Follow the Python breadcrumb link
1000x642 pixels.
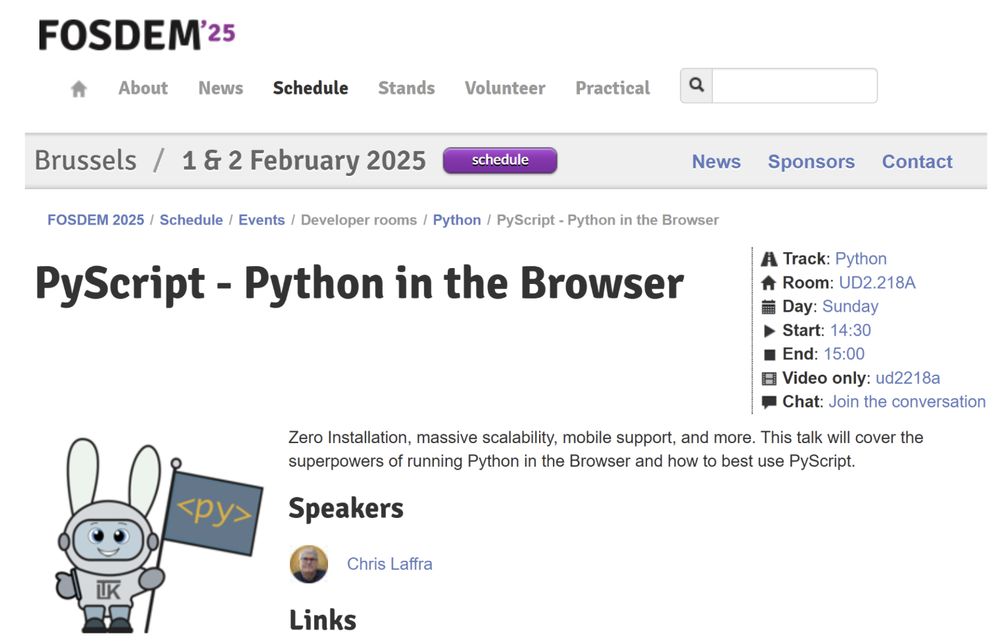click(457, 220)
